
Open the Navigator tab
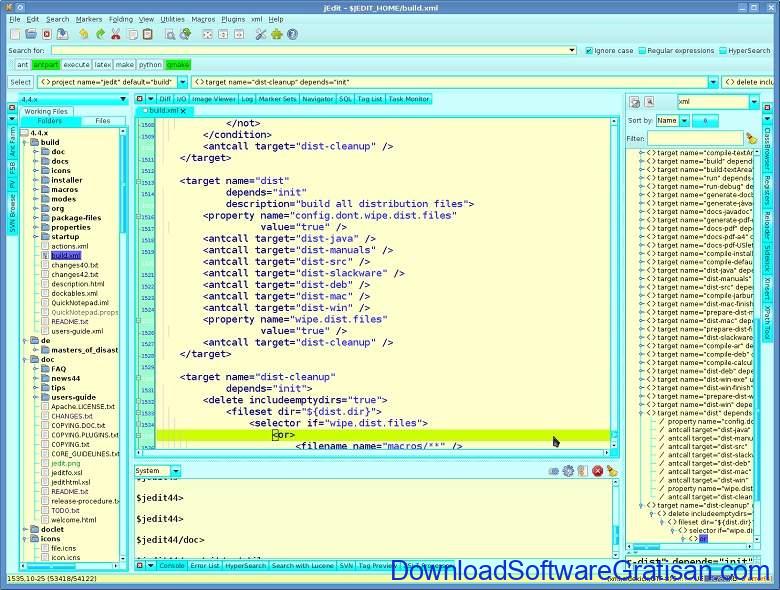[x=317, y=99]
